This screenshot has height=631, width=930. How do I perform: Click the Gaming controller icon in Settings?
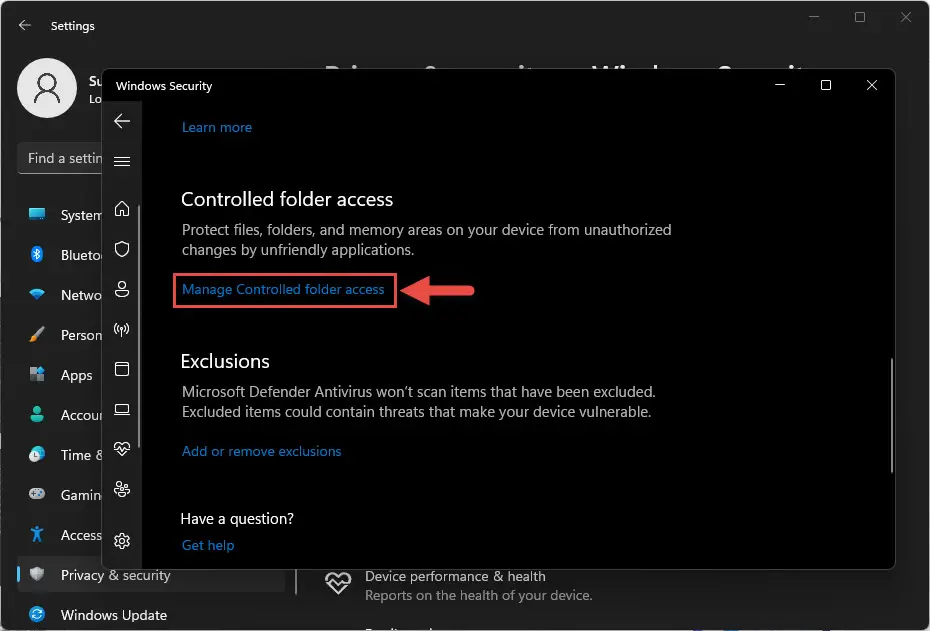coord(37,494)
